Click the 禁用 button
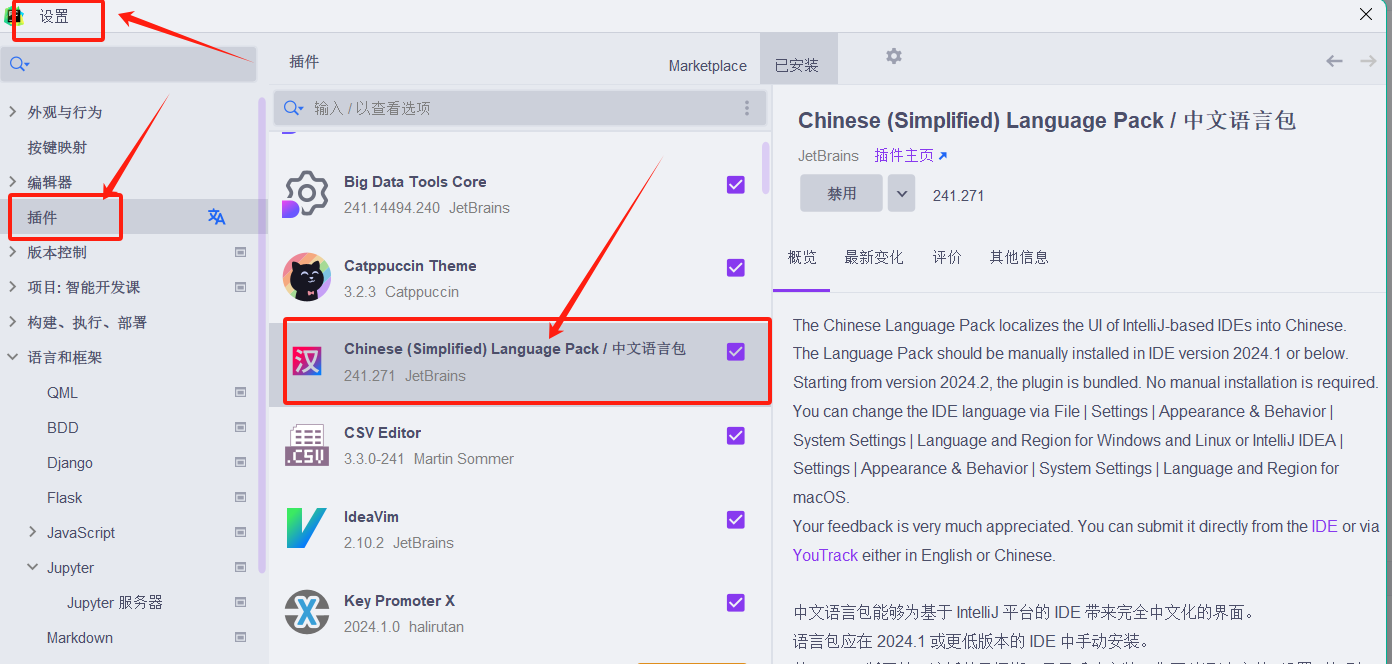Viewport: 1392px width, 664px height. point(842,194)
